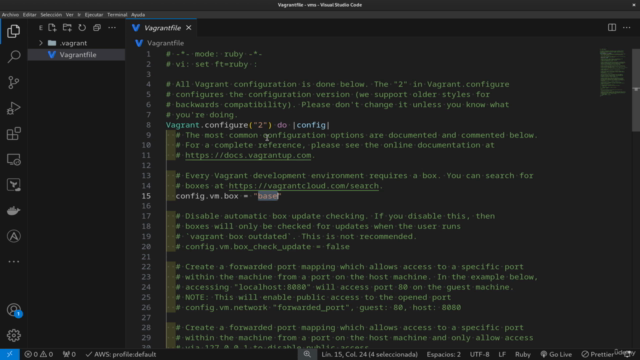Collapse all folders in Explorer
The width and height of the screenshot is (640, 360).
click(x=97, y=28)
